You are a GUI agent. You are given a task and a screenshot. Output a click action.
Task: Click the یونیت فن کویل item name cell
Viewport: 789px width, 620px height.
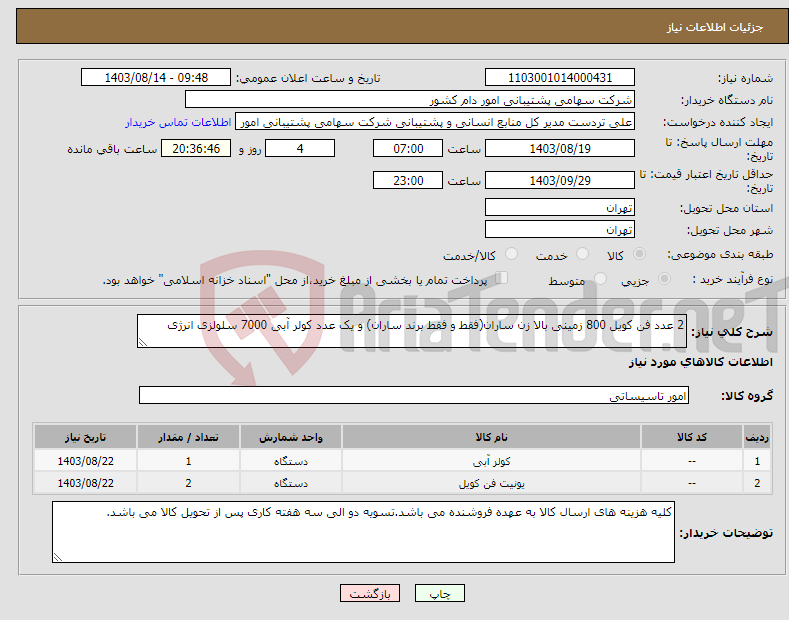point(492,483)
